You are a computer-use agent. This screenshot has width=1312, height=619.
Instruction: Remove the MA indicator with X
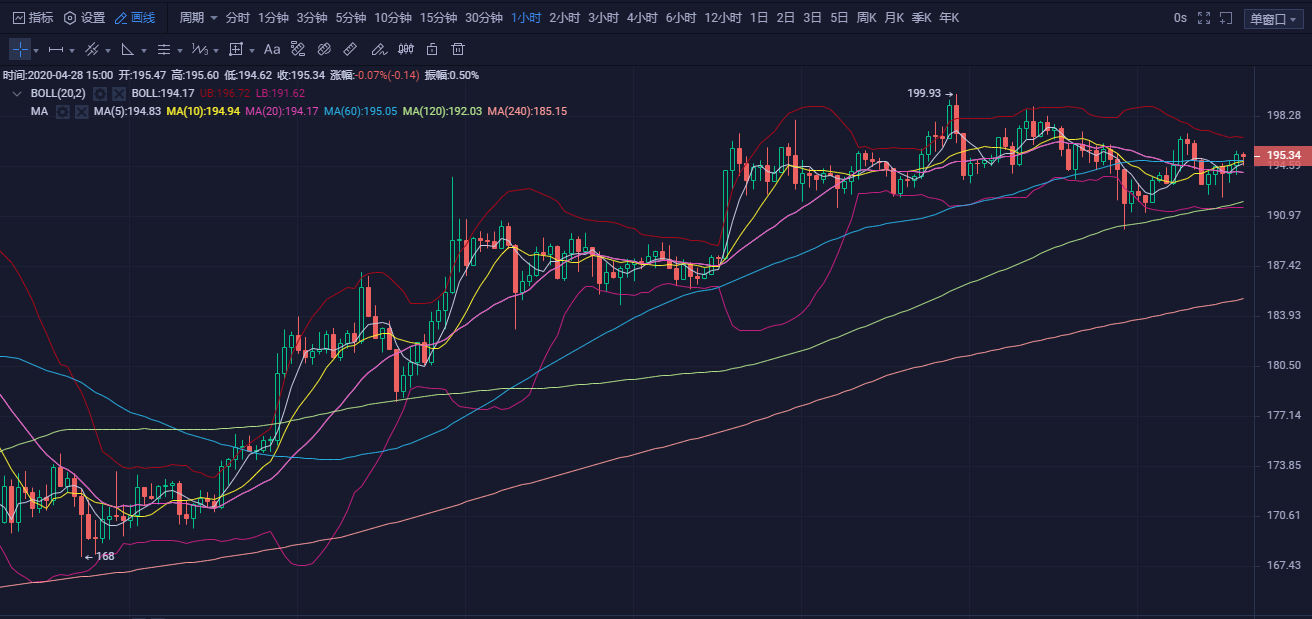point(81,111)
